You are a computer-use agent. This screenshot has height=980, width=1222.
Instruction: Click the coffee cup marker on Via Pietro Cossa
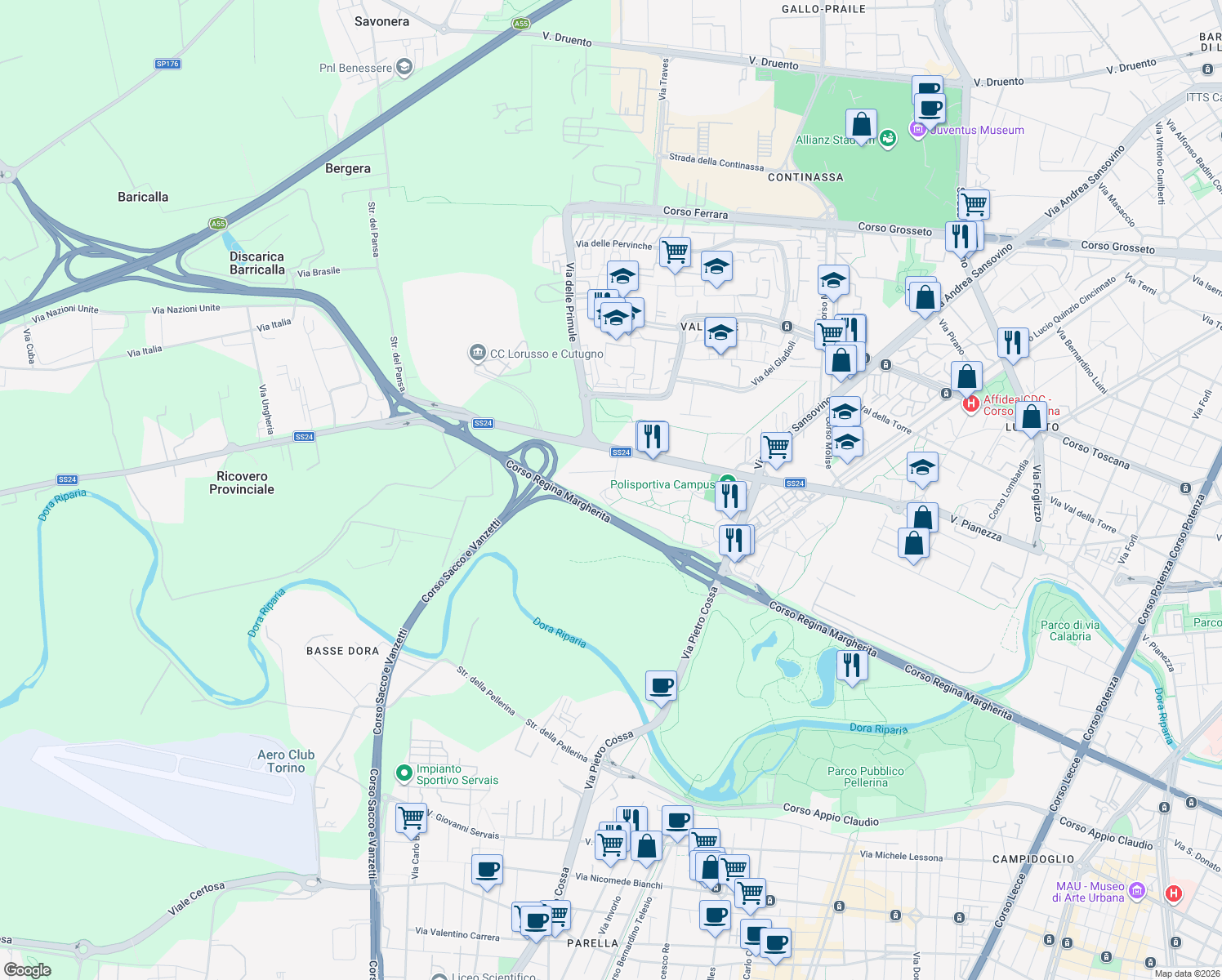[x=660, y=687]
